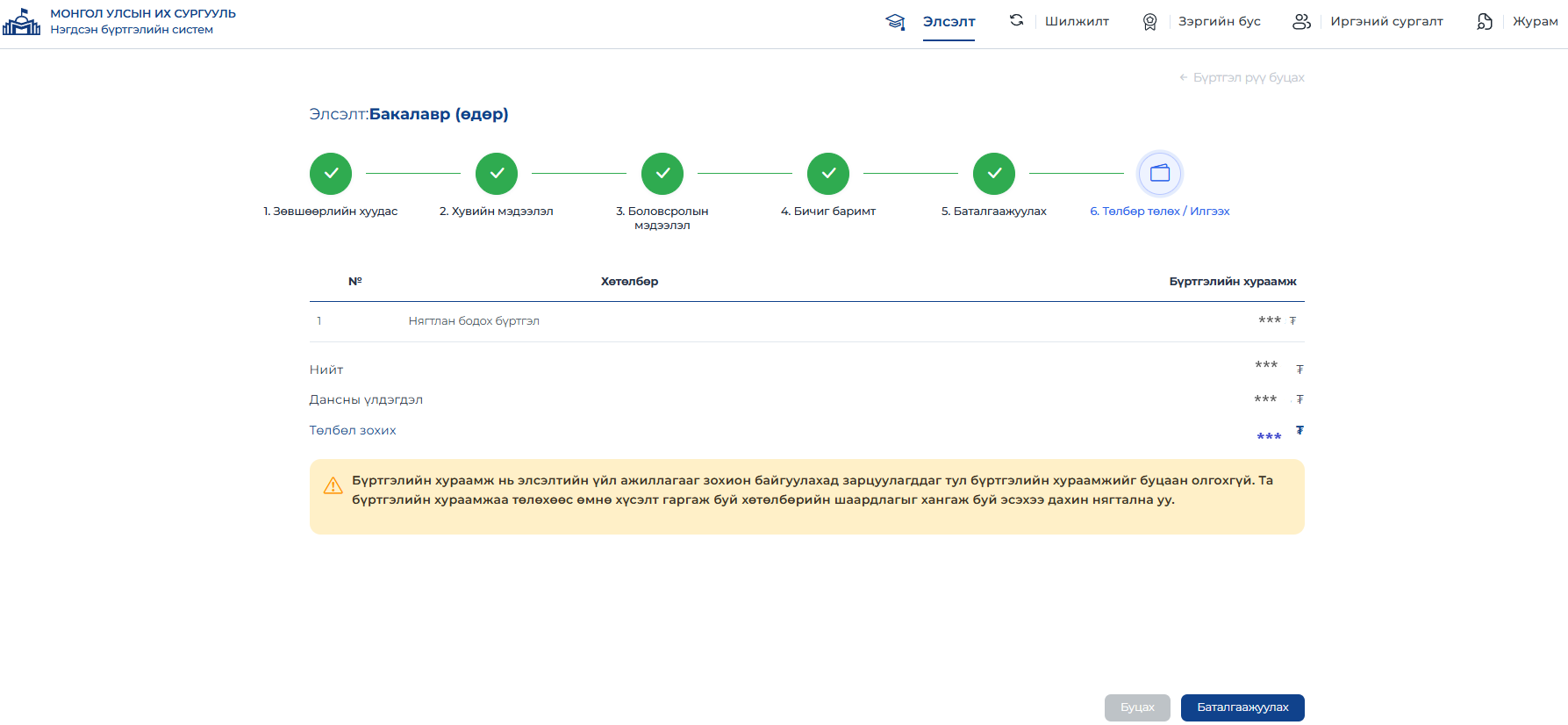Click the Нэгдсэн бүртгэлийн систем subtitle
The image size is (1568, 725).
pos(132,30)
